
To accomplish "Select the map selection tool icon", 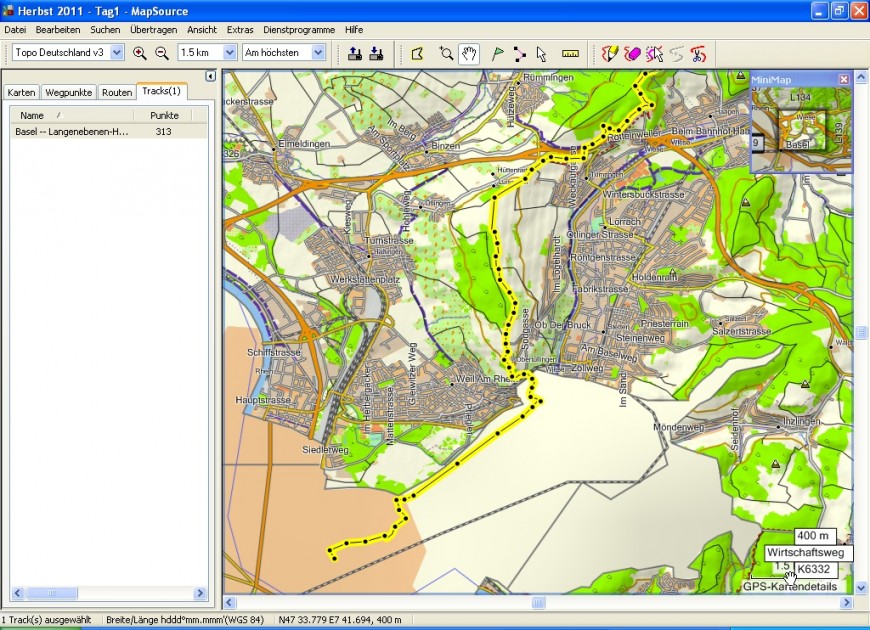I will 417,53.
